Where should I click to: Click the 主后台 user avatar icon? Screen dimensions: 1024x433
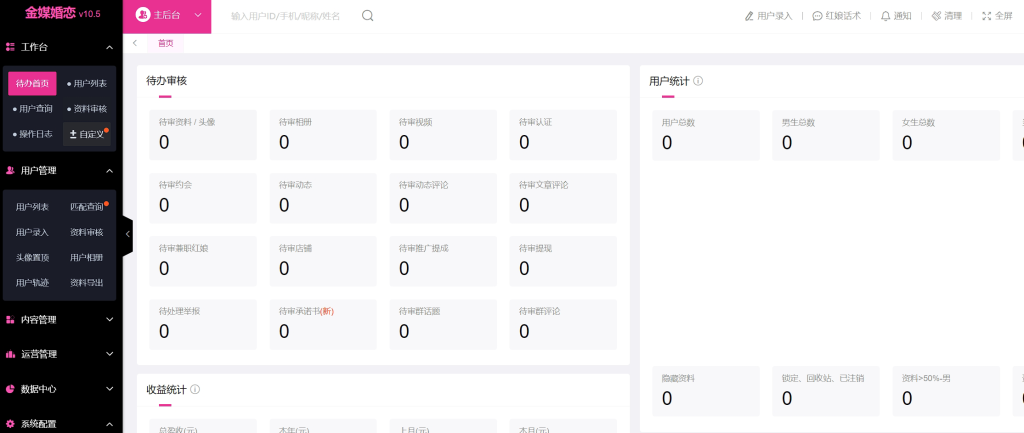point(142,15)
